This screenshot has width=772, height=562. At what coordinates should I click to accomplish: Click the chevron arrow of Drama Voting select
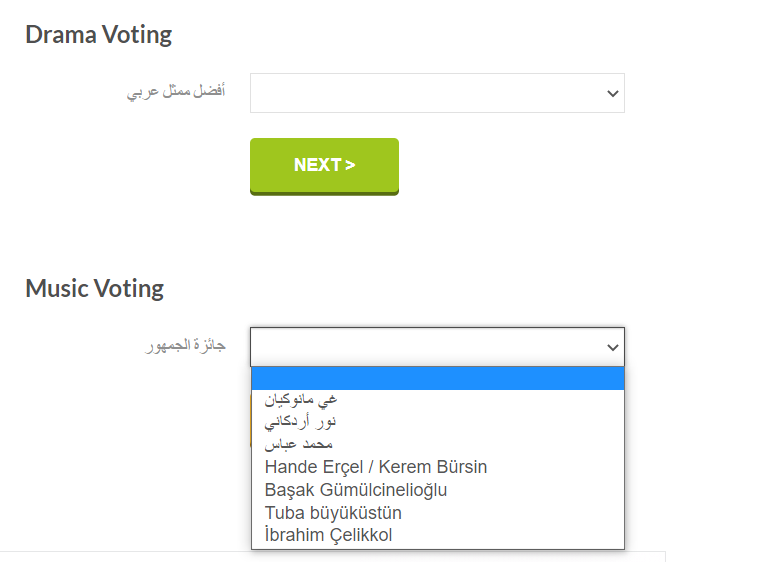click(x=612, y=93)
